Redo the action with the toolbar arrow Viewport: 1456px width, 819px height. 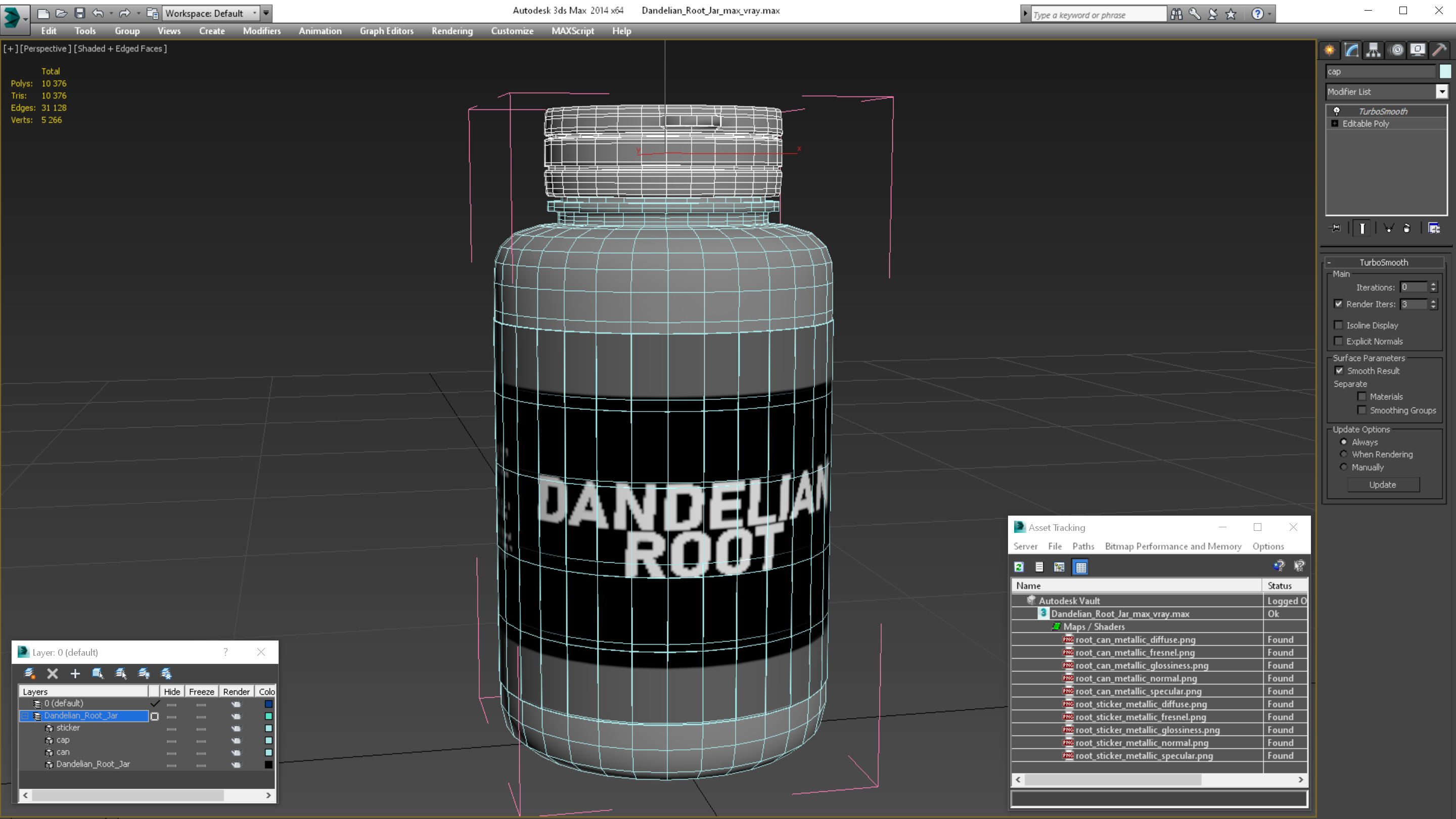(x=124, y=13)
